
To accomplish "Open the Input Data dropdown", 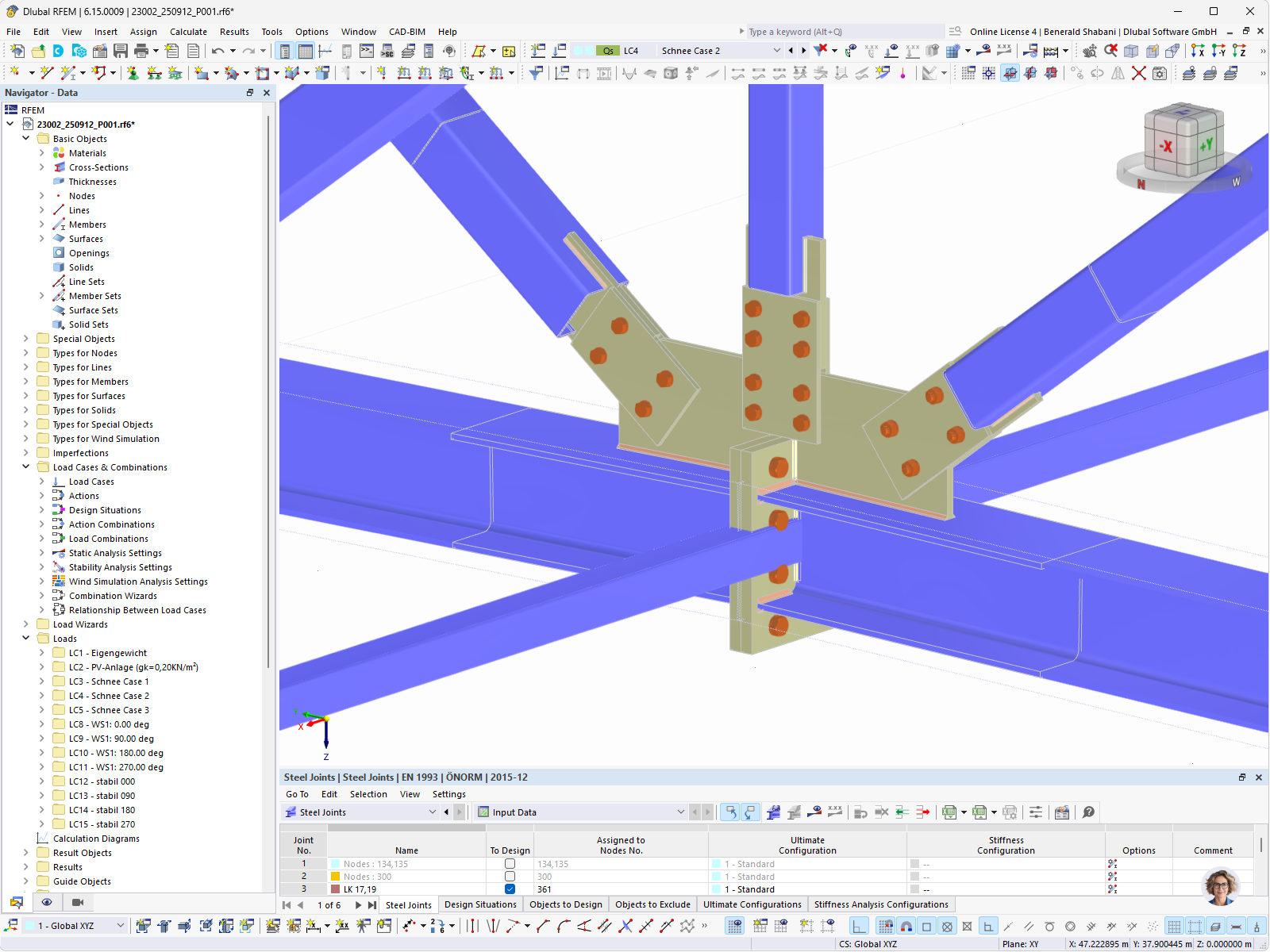I will [x=680, y=812].
